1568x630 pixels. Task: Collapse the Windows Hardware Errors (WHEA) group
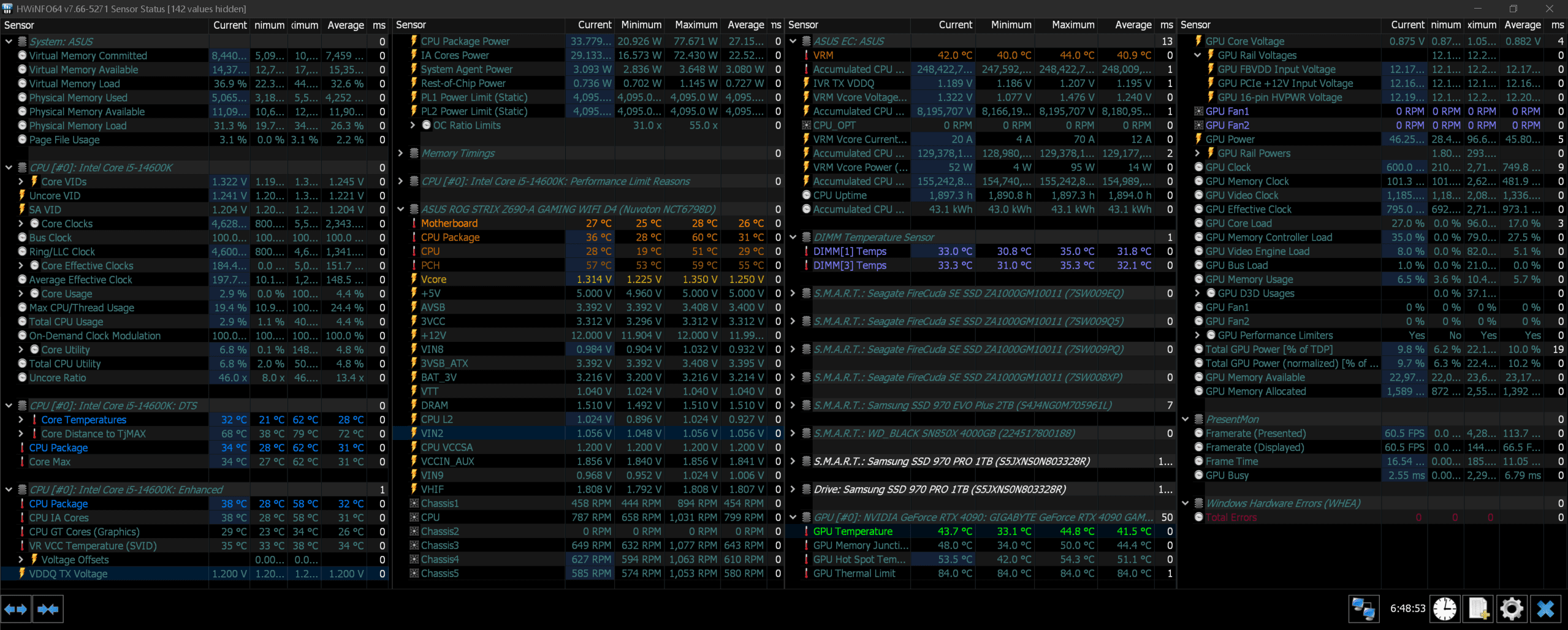click(x=1185, y=503)
